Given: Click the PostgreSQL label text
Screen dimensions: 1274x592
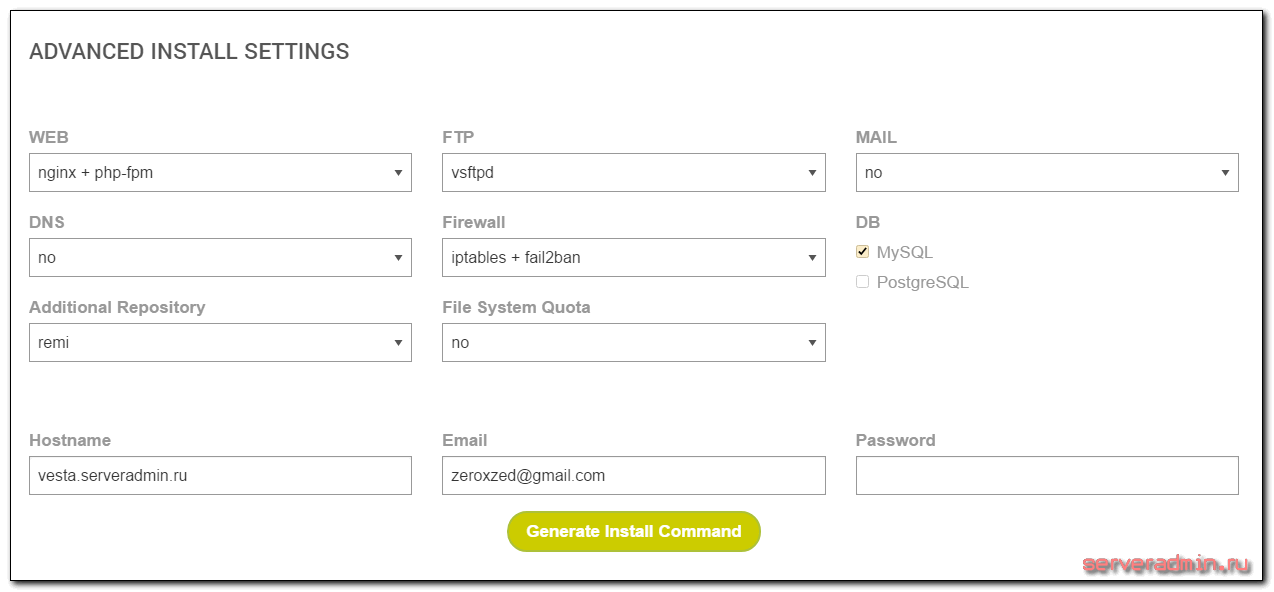Looking at the screenshot, I should pos(922,283).
